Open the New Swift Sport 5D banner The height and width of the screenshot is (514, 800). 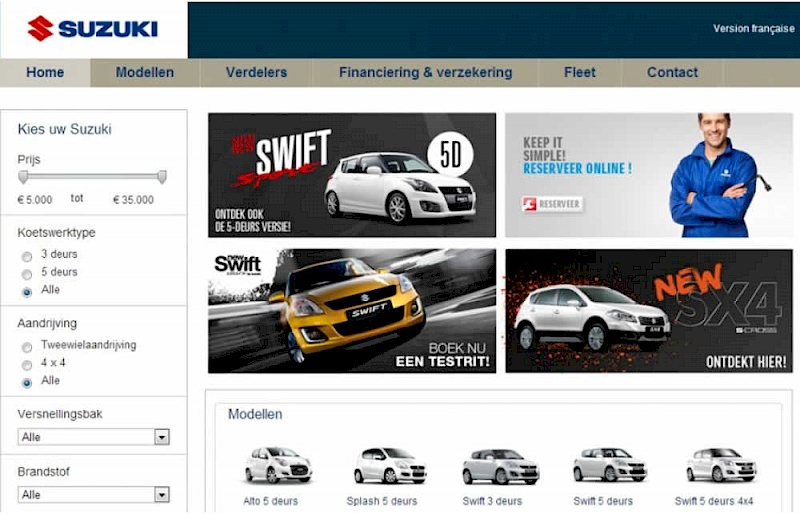tap(351, 174)
